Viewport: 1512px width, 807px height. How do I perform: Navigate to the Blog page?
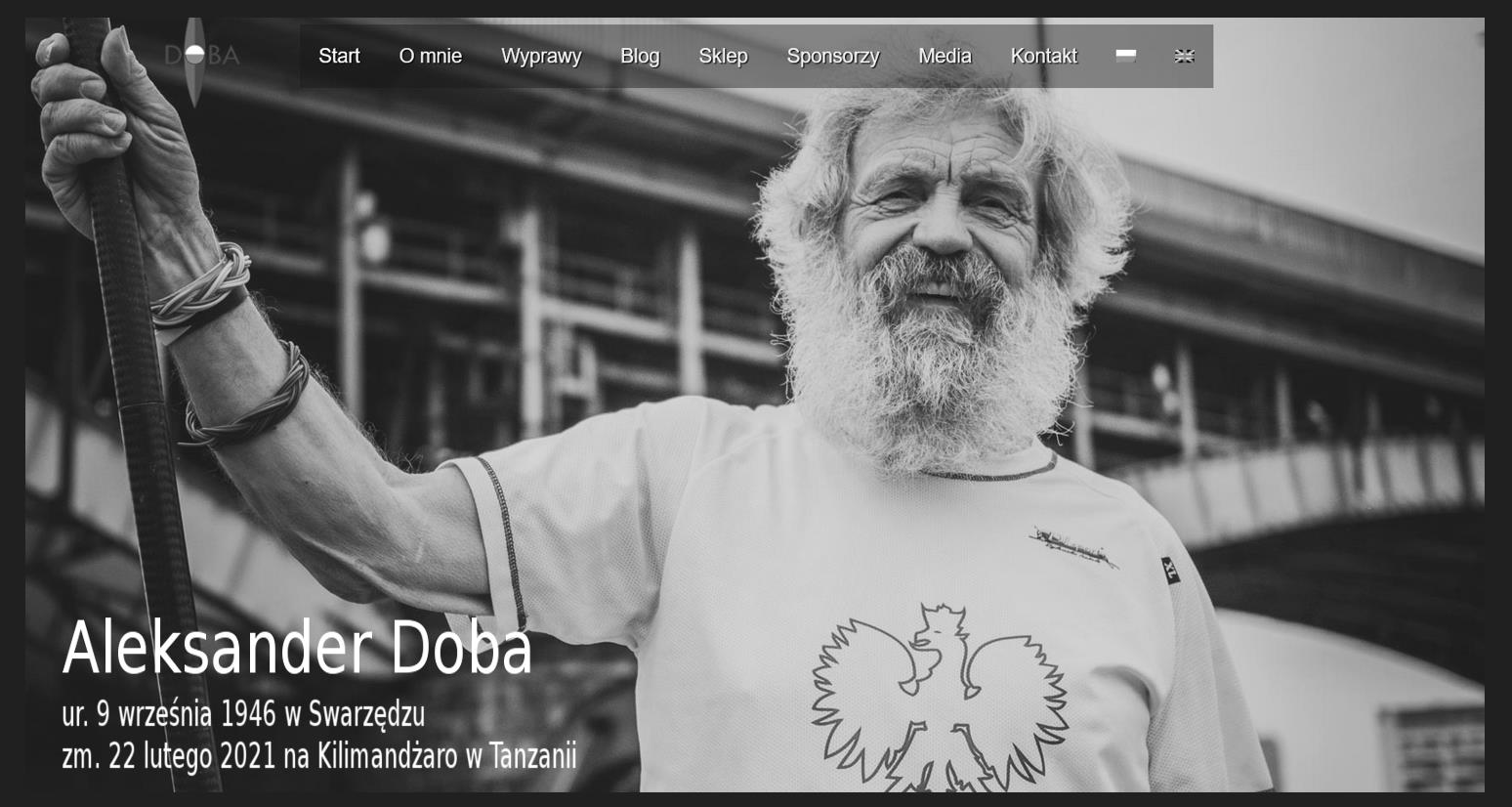(x=640, y=56)
